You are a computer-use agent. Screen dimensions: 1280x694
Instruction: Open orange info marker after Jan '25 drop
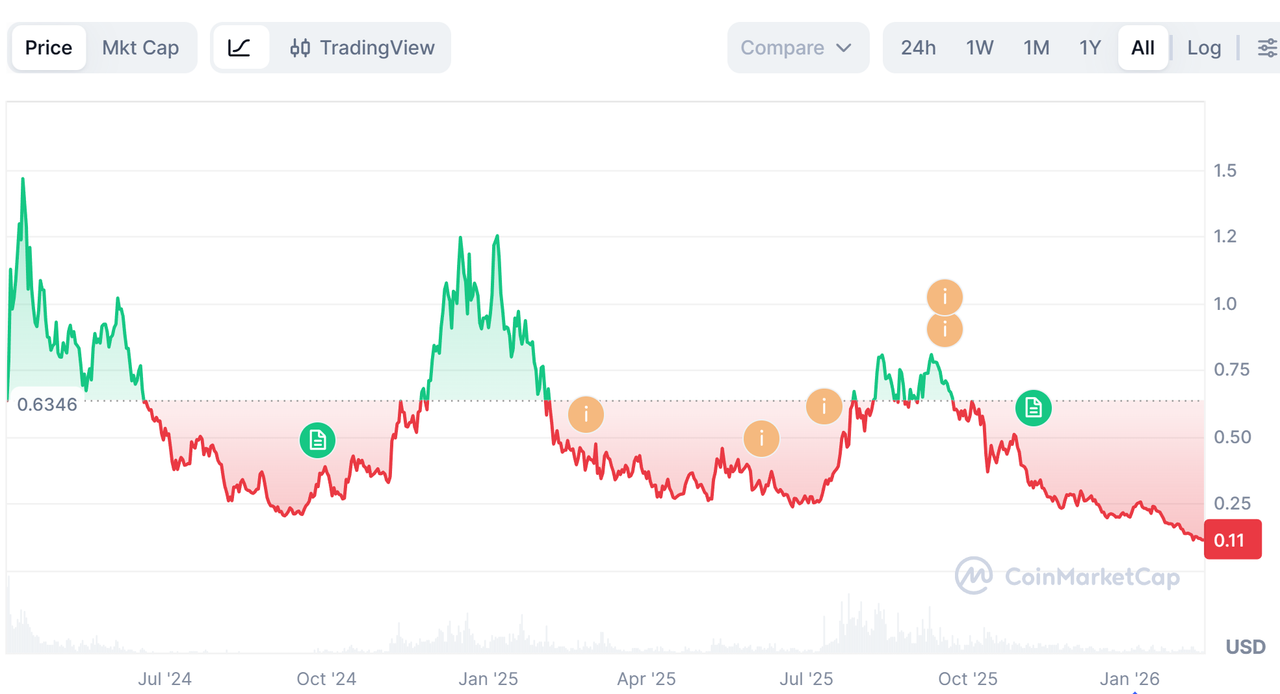coord(586,414)
